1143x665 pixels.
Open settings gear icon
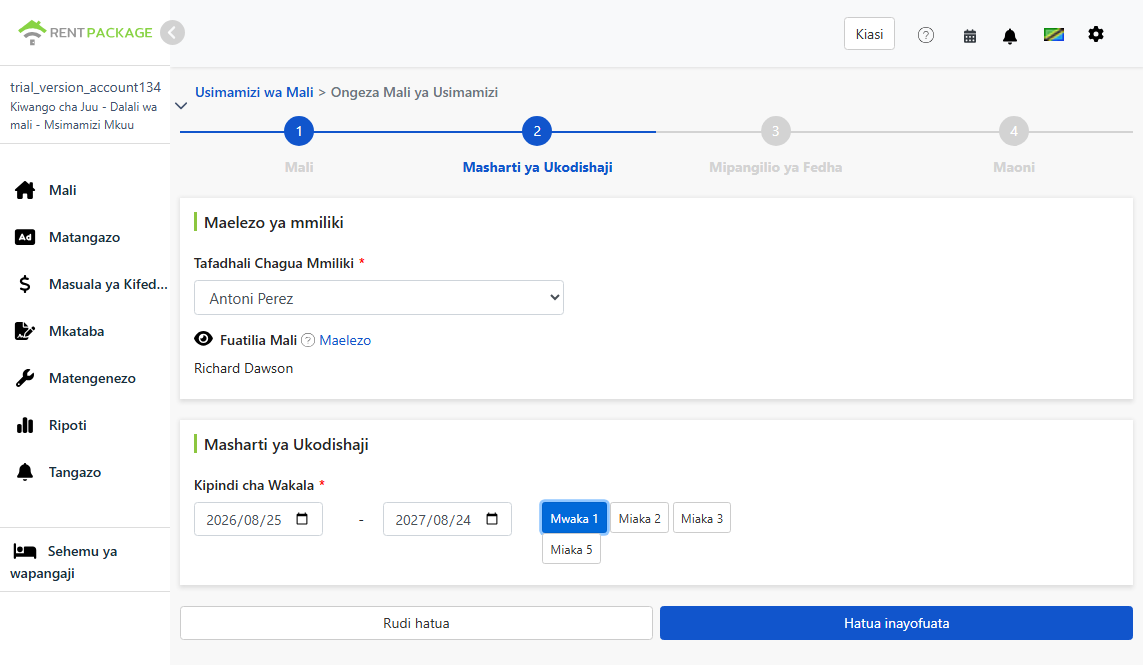1096,34
